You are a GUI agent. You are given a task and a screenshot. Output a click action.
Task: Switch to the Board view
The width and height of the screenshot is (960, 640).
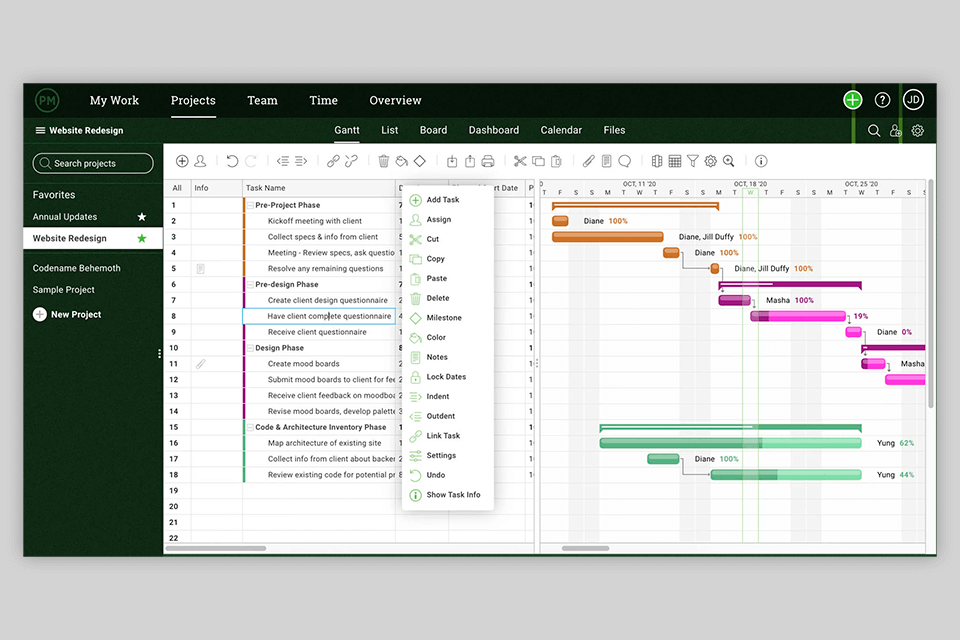[x=433, y=130]
